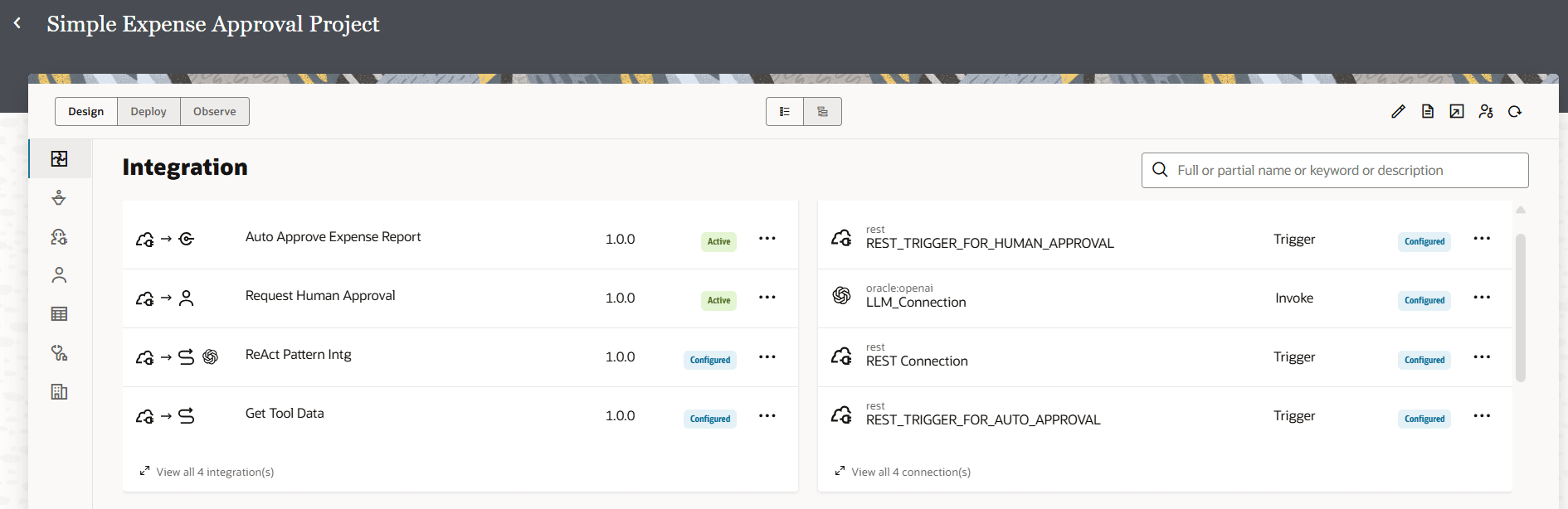Go back using the header back arrow

17,23
